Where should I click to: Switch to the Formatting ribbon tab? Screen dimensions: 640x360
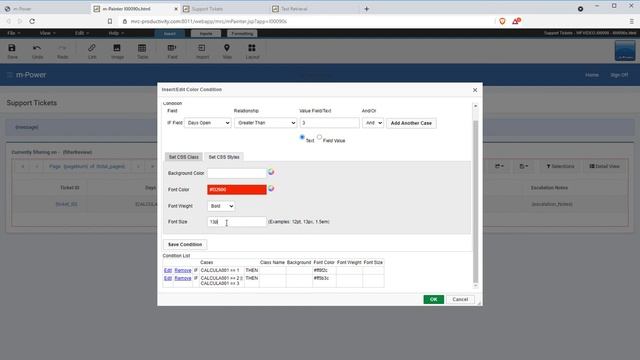pos(242,33)
